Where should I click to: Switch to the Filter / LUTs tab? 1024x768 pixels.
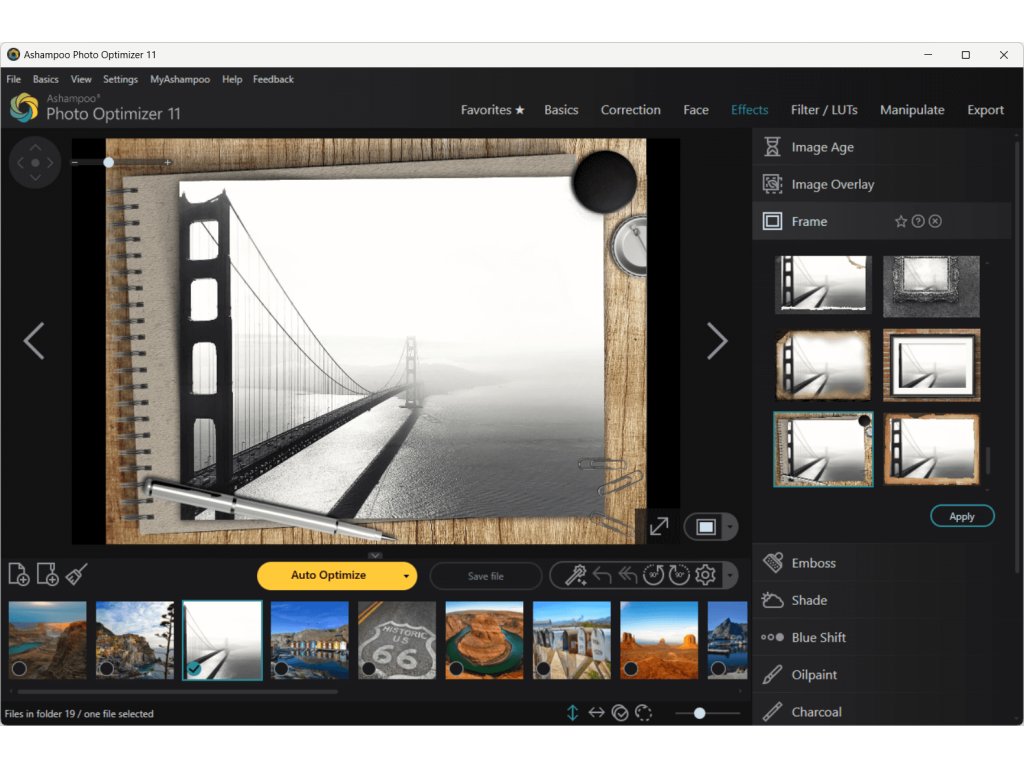tap(823, 110)
